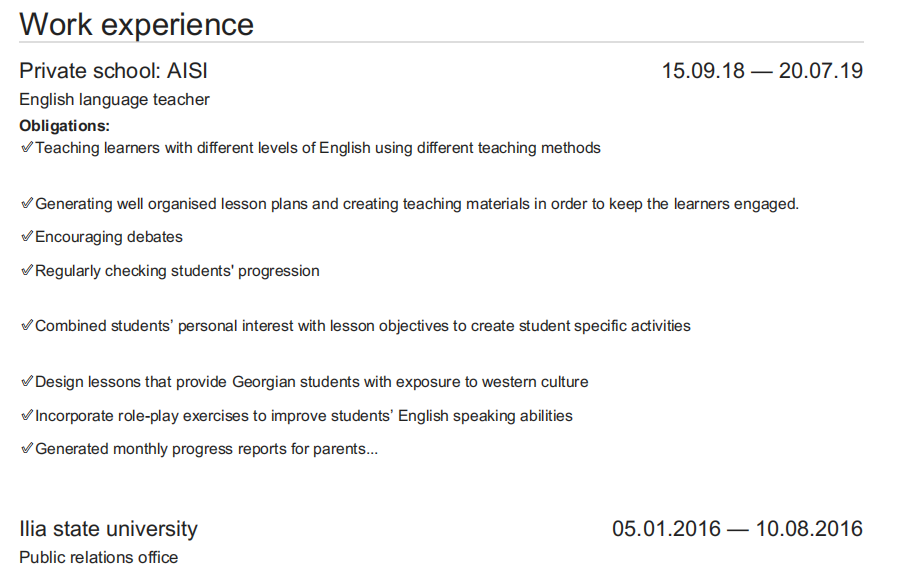
Task: Click the checkmark next to "Incorporate role-play exercises"
Action: click(27, 415)
